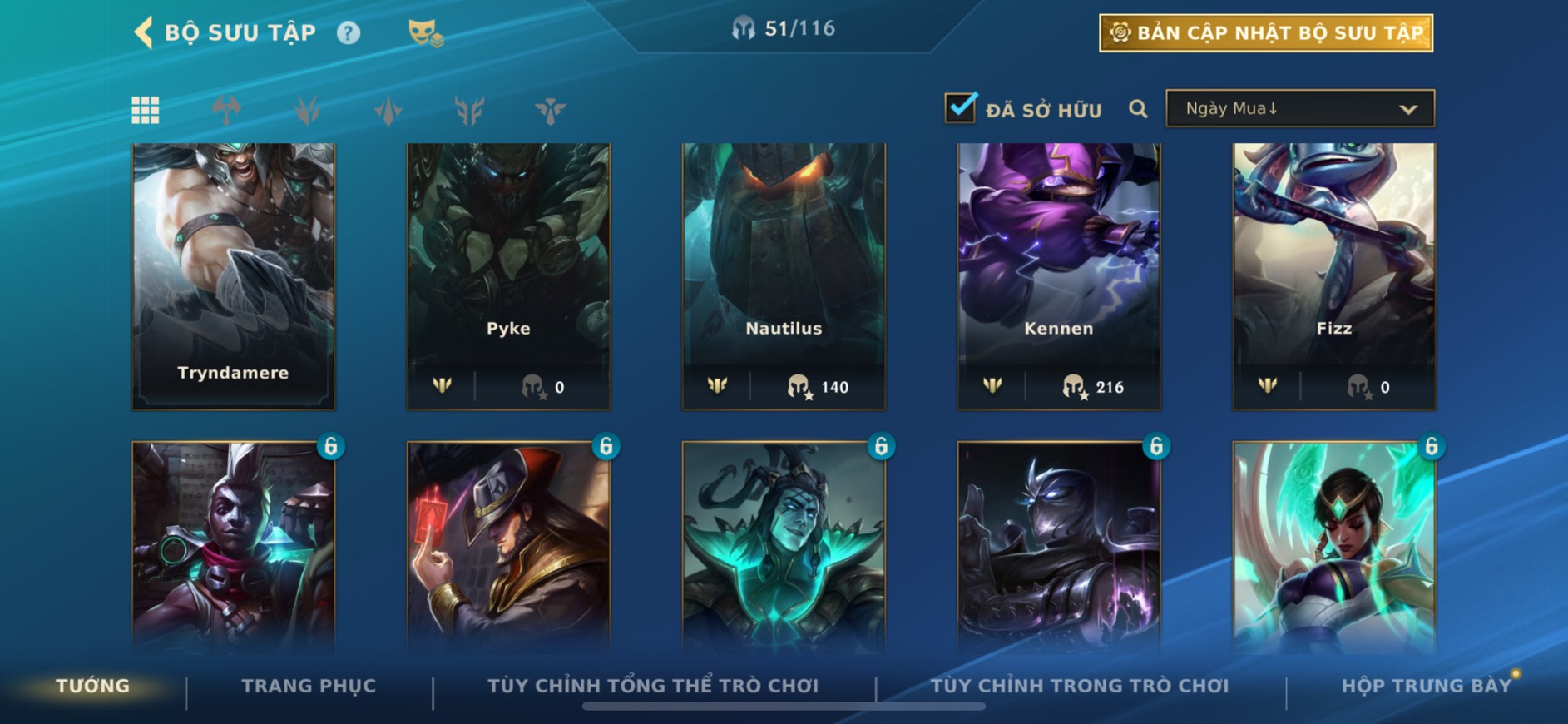
Task: Filter by the fifth role icon
Action: [x=550, y=110]
